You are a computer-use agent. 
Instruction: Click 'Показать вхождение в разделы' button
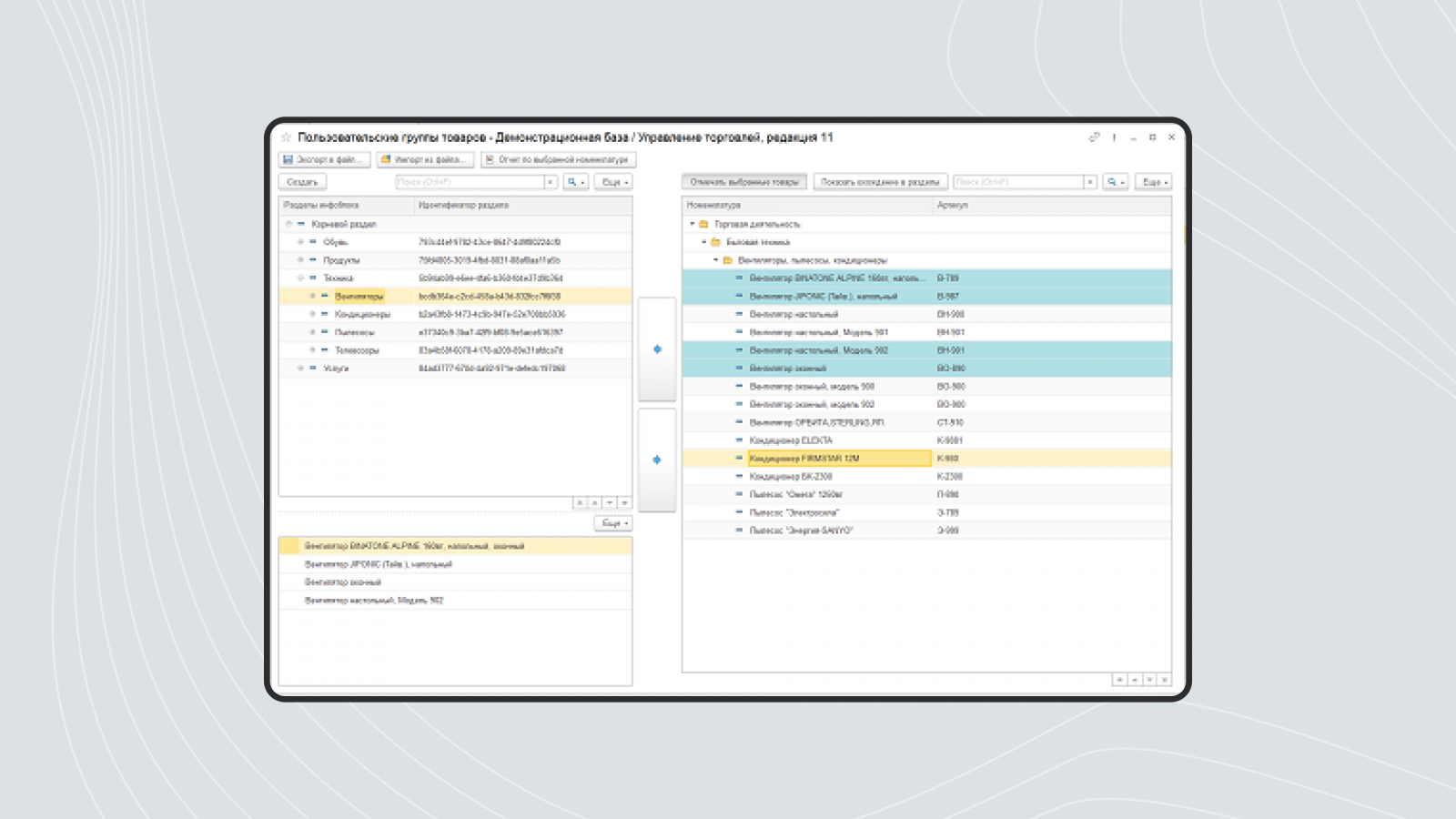coord(880,182)
